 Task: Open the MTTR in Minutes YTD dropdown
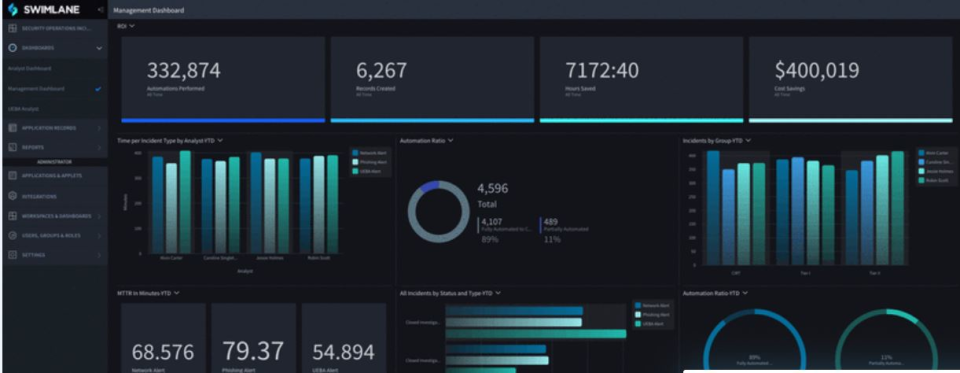click(x=176, y=293)
